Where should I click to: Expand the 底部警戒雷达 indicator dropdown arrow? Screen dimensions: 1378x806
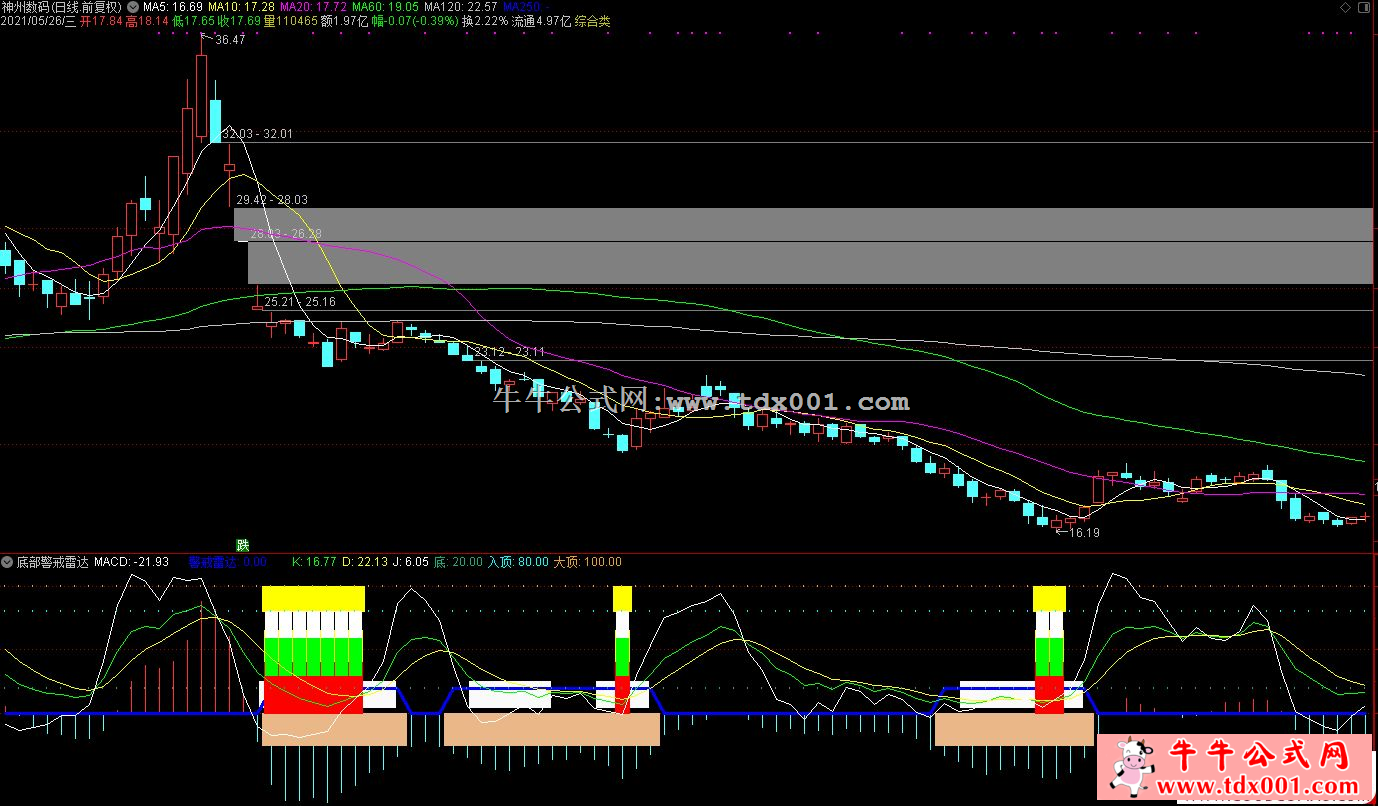(8, 562)
